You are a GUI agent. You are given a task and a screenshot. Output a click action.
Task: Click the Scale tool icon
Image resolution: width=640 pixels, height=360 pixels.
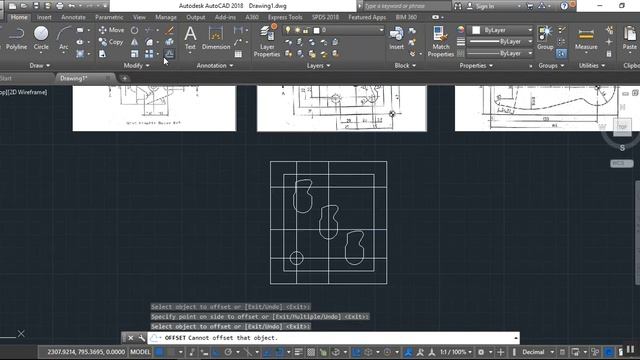tap(134, 53)
